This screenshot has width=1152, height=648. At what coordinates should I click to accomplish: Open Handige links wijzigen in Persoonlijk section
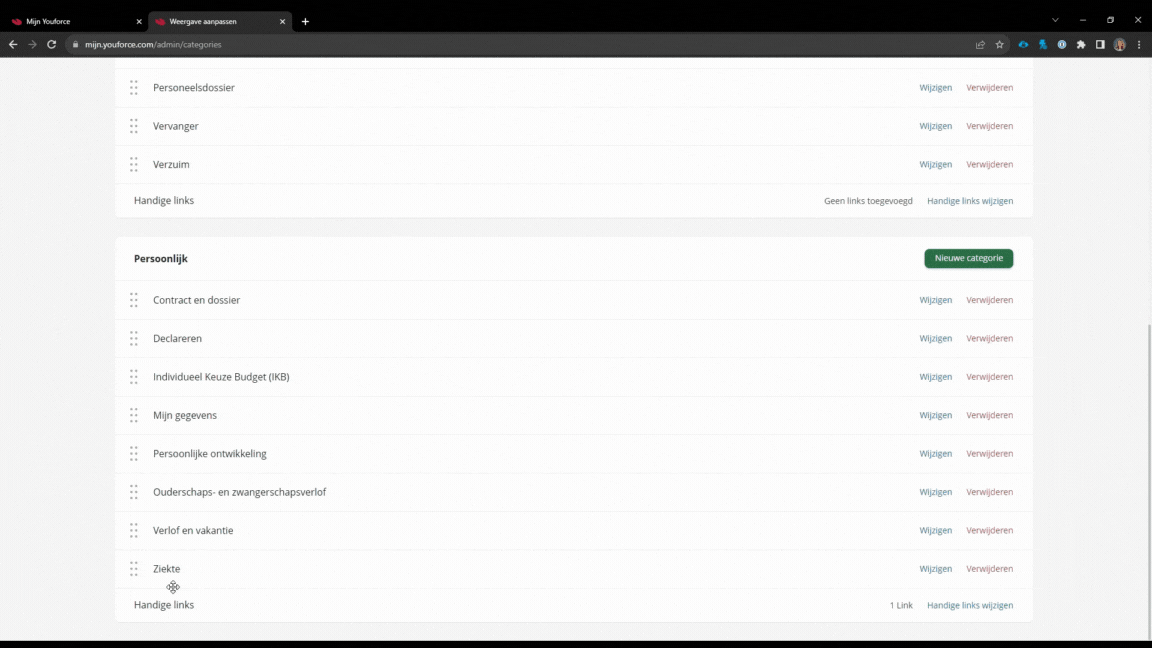969,605
